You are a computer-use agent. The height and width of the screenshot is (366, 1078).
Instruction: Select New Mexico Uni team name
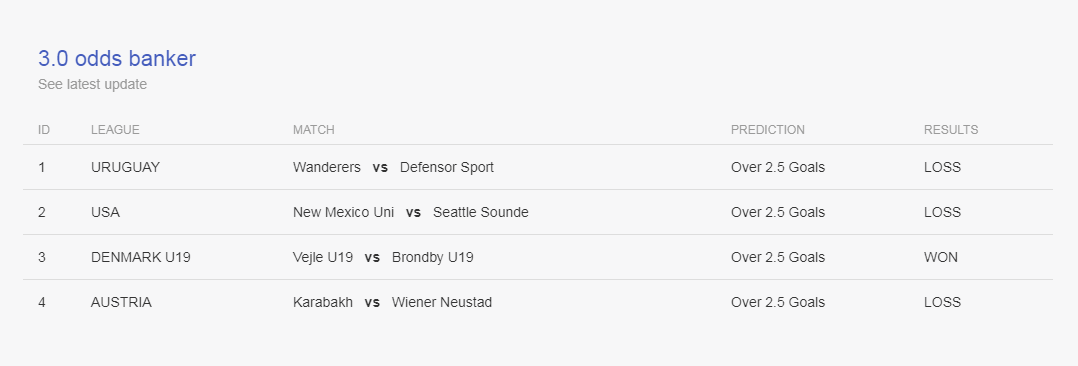[344, 213]
